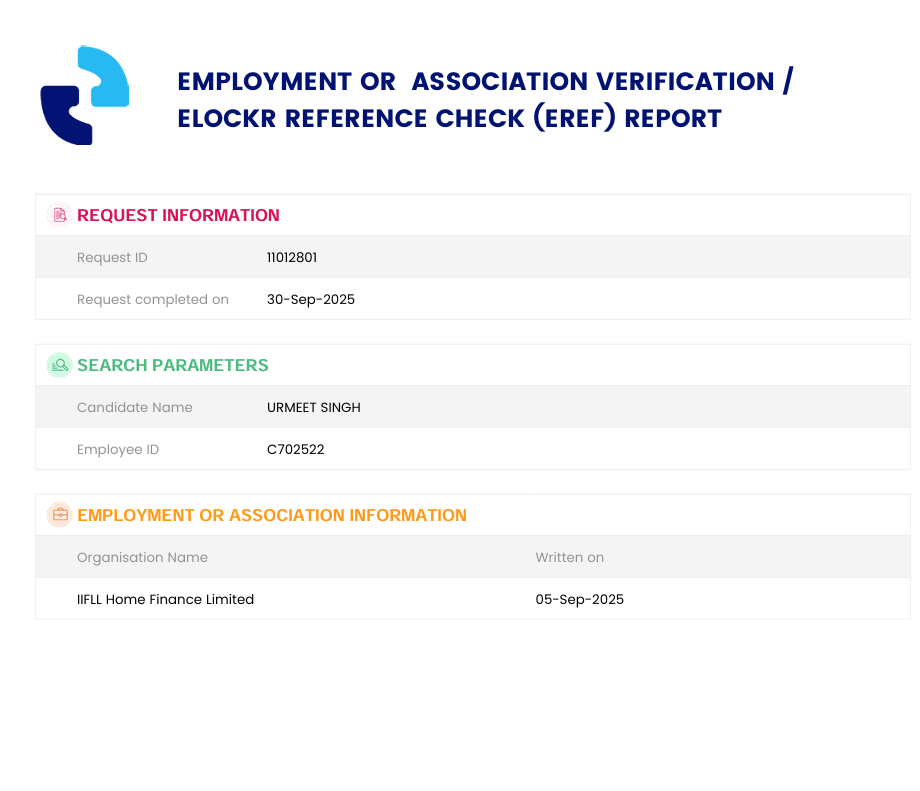Click the Written on column header
The height and width of the screenshot is (791, 920).
pyautogui.click(x=569, y=558)
